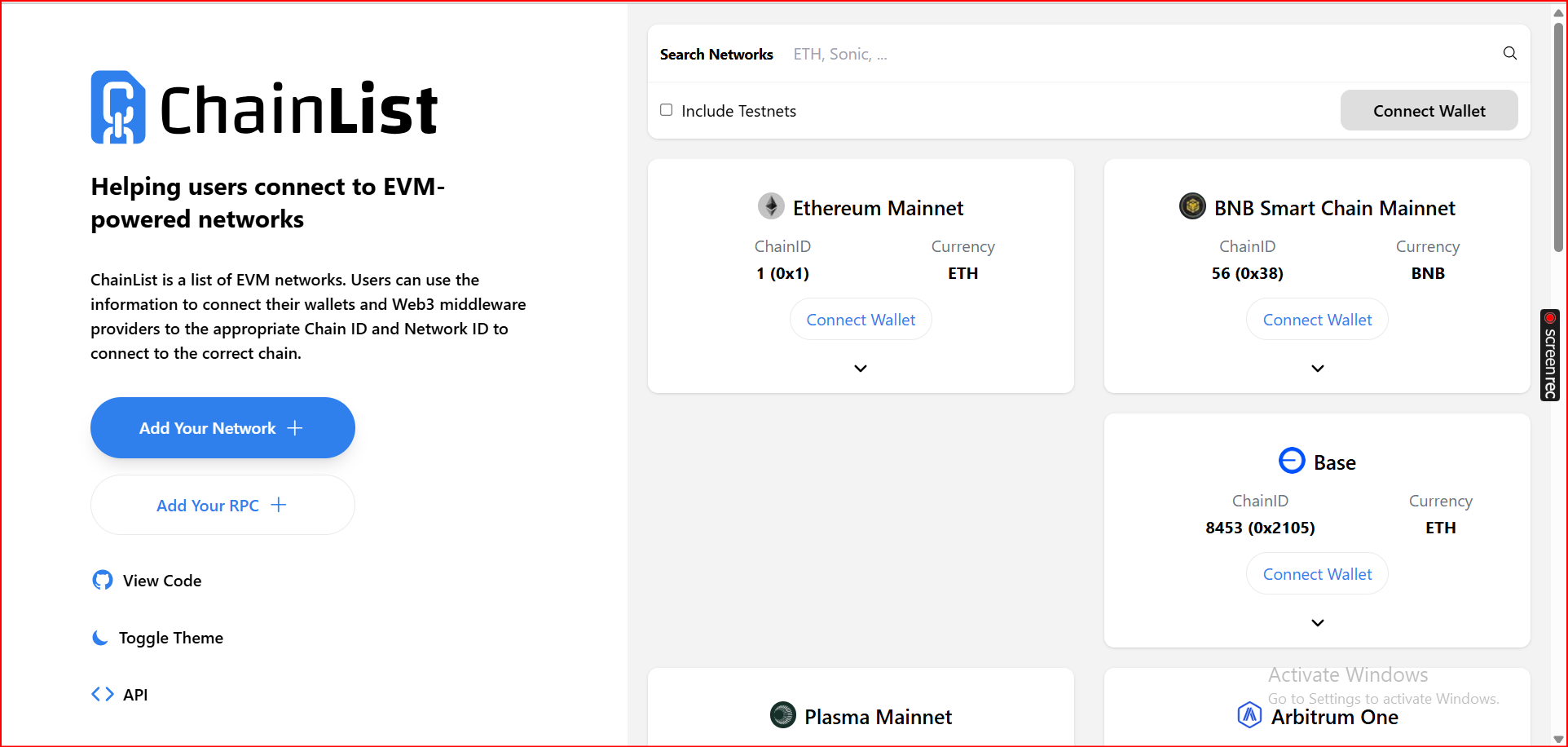
Task: Expand the BNB Smart Chain card details
Action: [1317, 369]
